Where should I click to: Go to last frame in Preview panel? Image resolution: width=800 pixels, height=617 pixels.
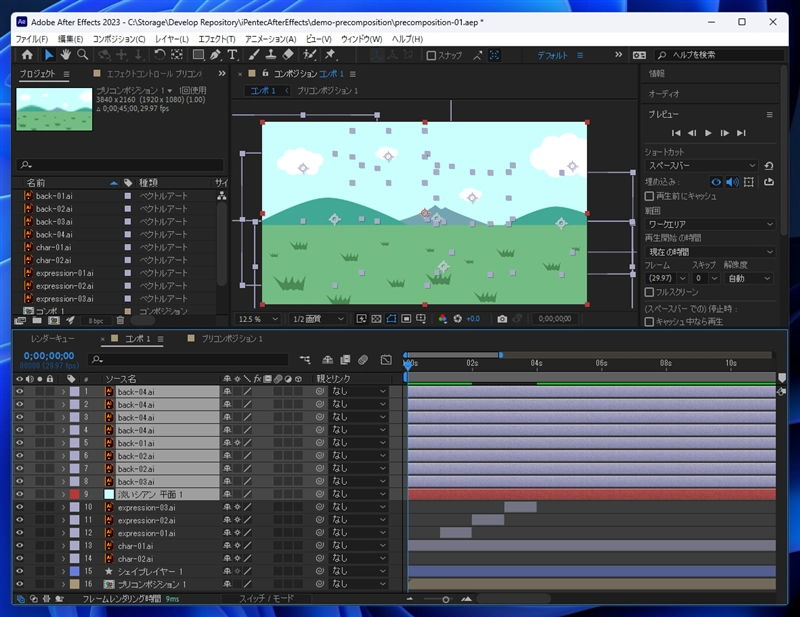pyautogui.click(x=741, y=133)
